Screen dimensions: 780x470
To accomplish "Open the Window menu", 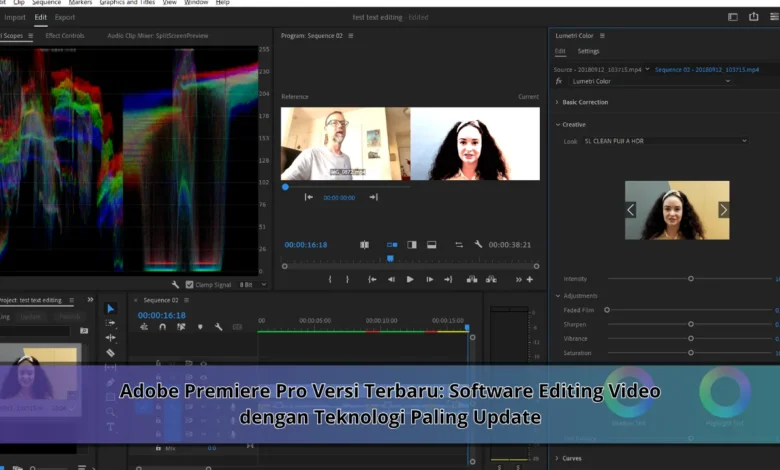I will coord(196,2).
